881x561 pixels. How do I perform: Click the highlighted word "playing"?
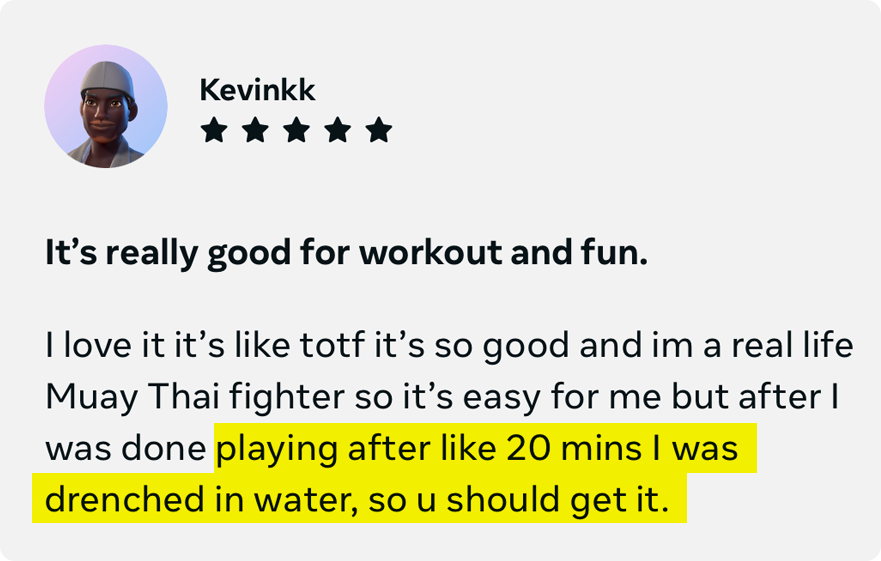277,450
